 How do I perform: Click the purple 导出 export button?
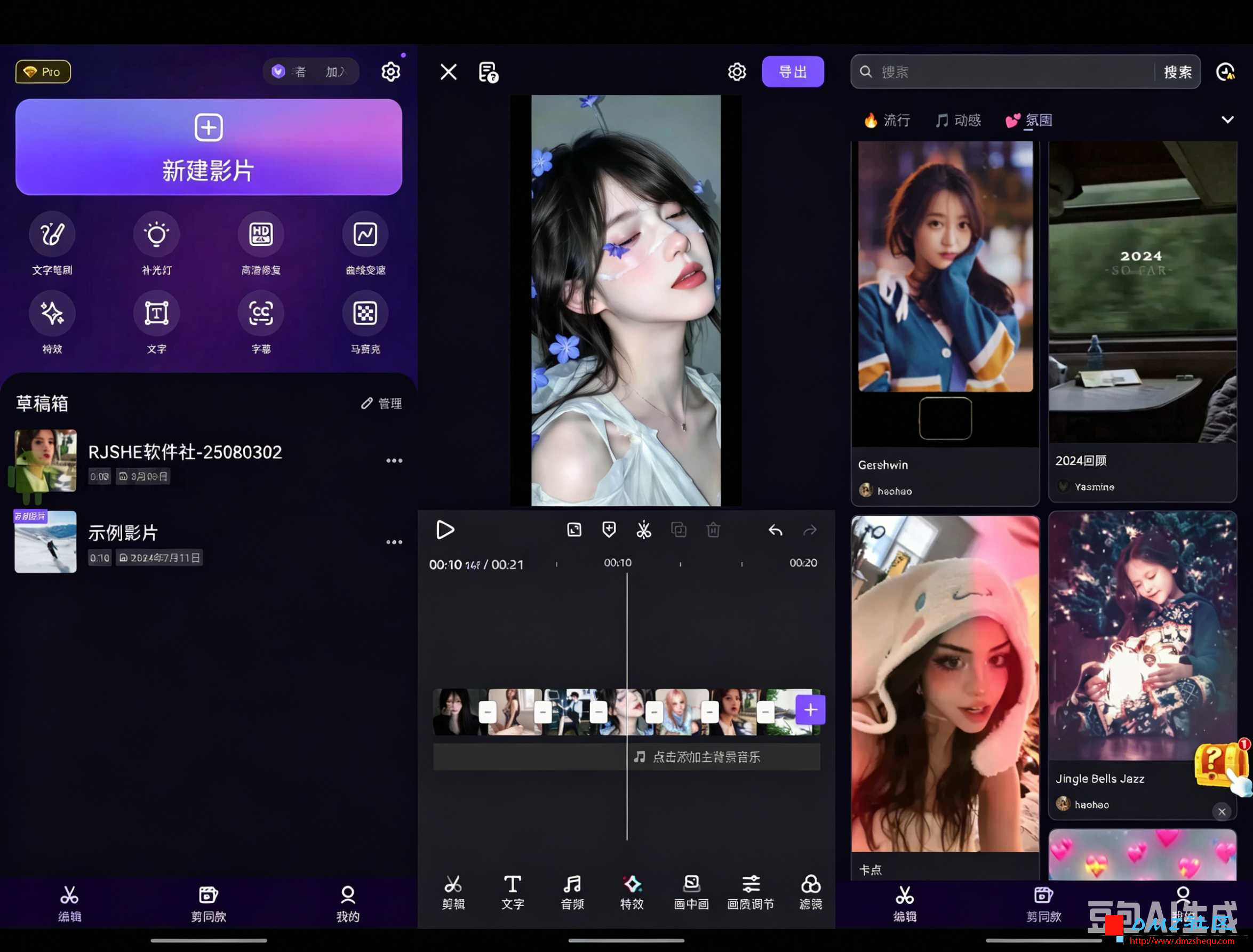[x=793, y=71]
